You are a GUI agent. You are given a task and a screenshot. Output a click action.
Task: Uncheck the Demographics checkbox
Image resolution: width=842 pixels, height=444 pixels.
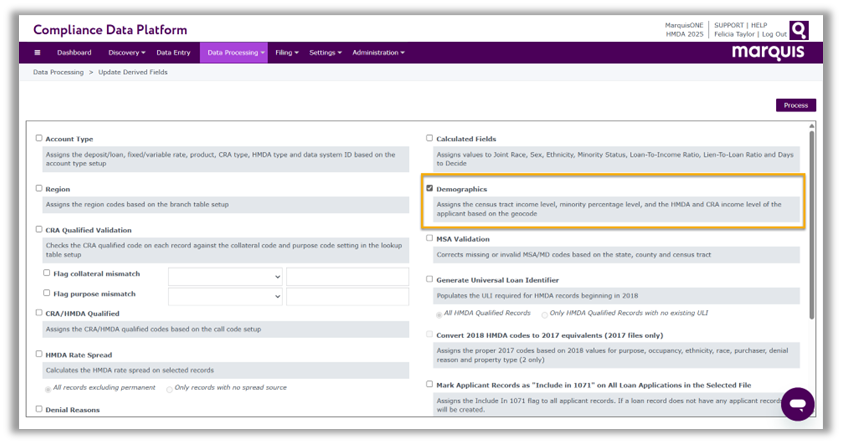coord(430,188)
